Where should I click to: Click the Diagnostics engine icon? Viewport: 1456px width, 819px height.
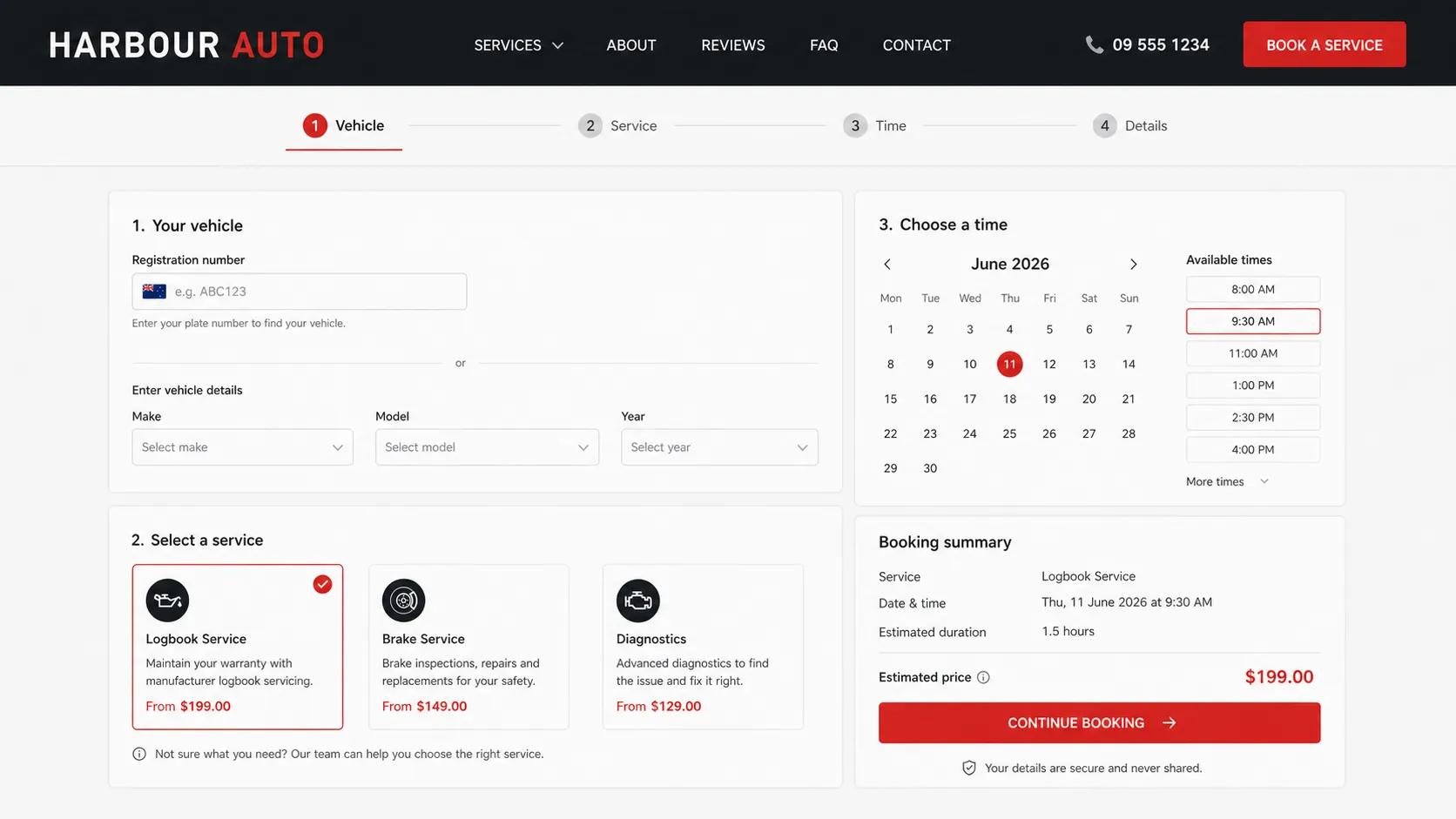pyautogui.click(x=638, y=601)
